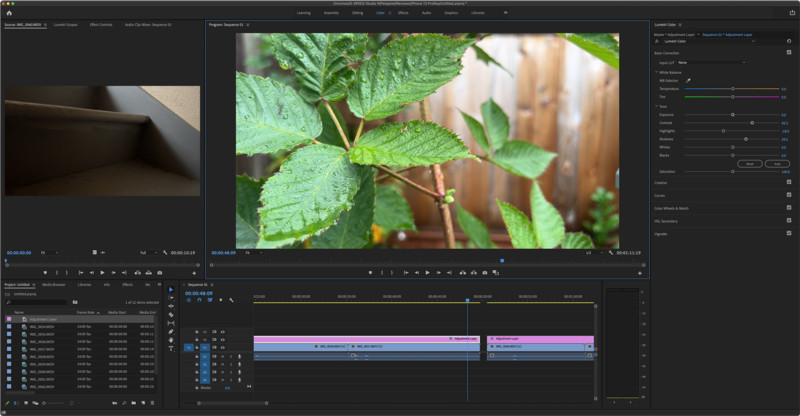Image resolution: width=800 pixels, height=416 pixels.
Task: Click the Auto button in Tone
Action: point(777,163)
